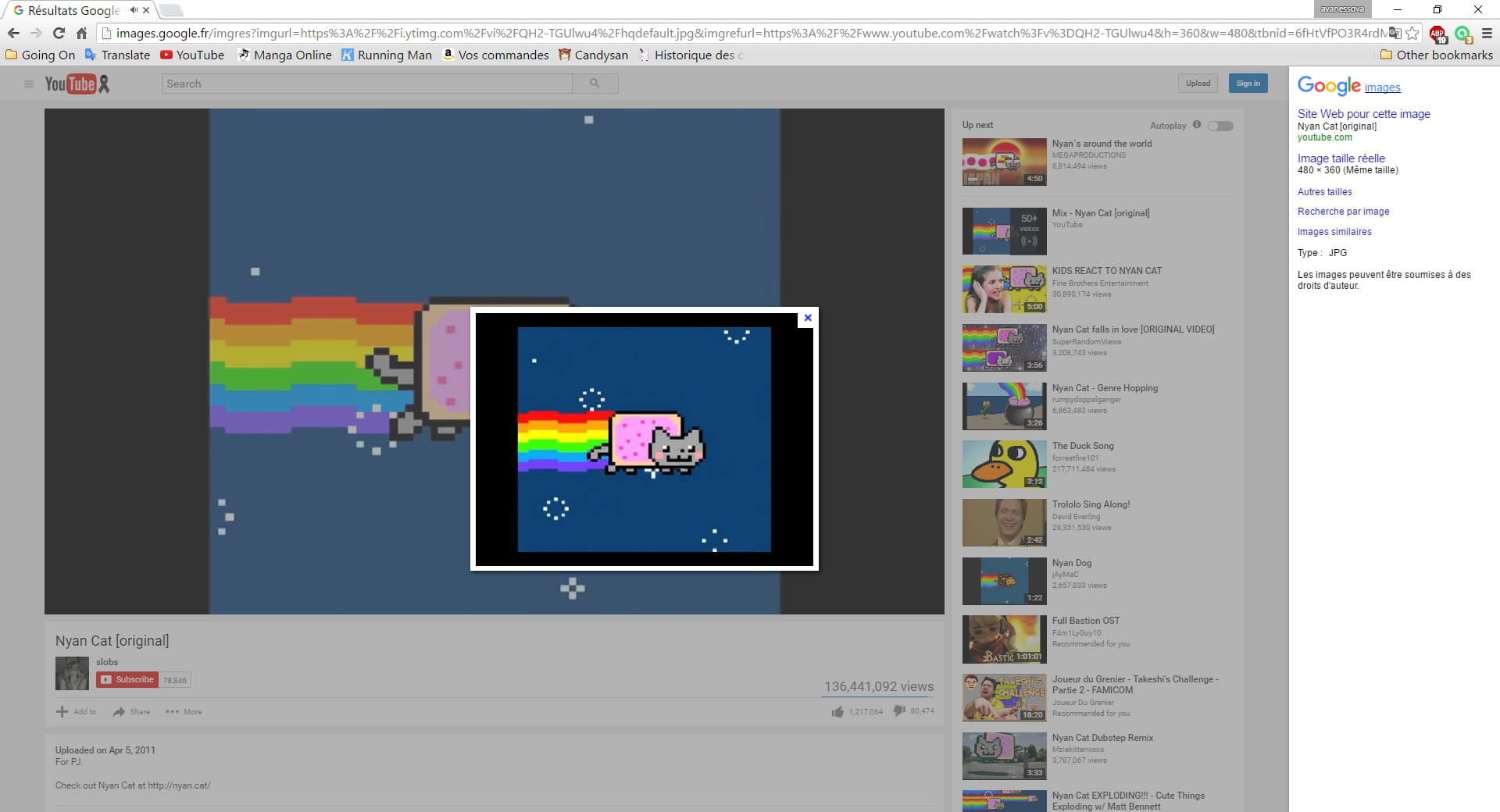Open Nyan's around the world thumbnail
The width and height of the screenshot is (1500, 812).
[1004, 162]
